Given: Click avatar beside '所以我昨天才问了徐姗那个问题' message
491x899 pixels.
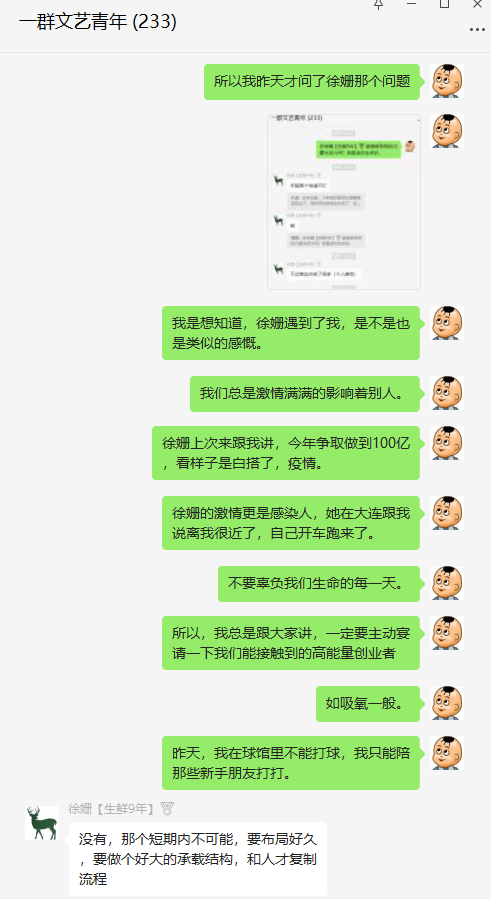Looking at the screenshot, I should tap(447, 81).
